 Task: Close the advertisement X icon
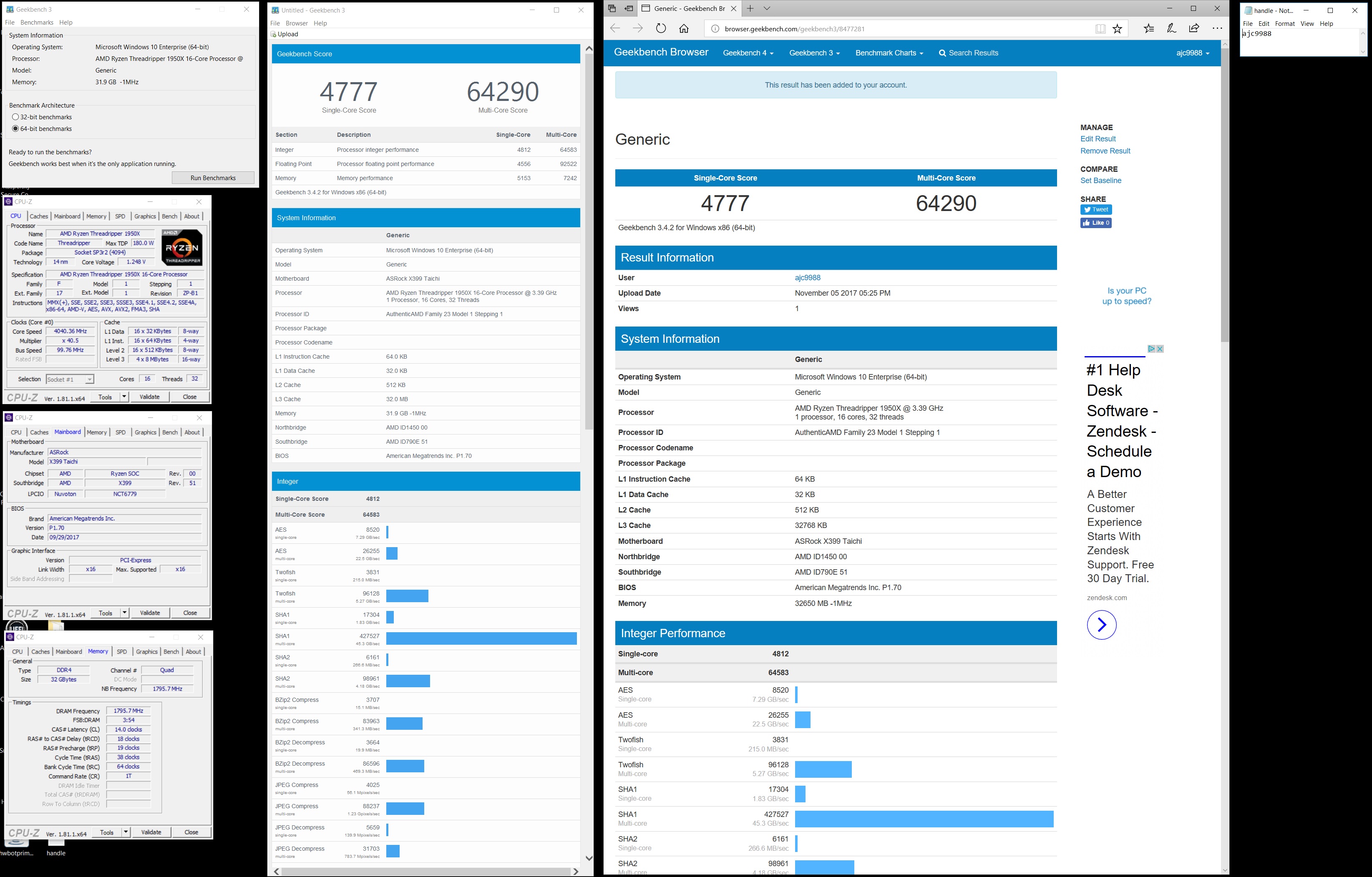pos(1160,349)
